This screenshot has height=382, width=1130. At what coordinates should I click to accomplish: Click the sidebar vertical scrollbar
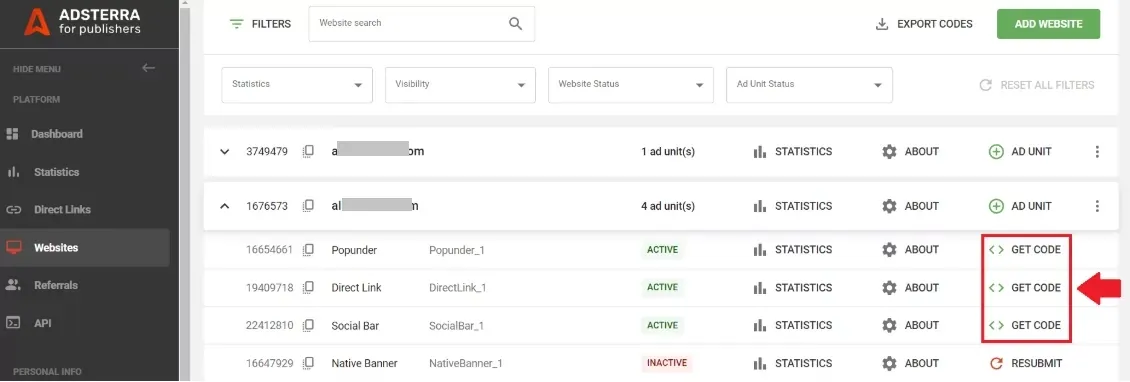pyautogui.click(x=185, y=190)
